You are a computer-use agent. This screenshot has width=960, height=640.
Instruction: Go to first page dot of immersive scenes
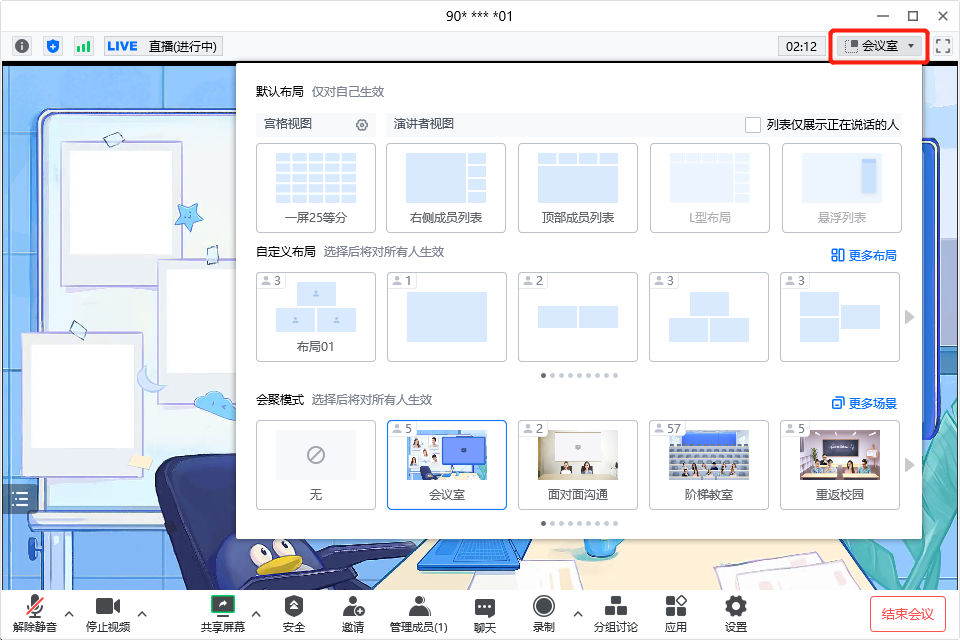coord(543,524)
